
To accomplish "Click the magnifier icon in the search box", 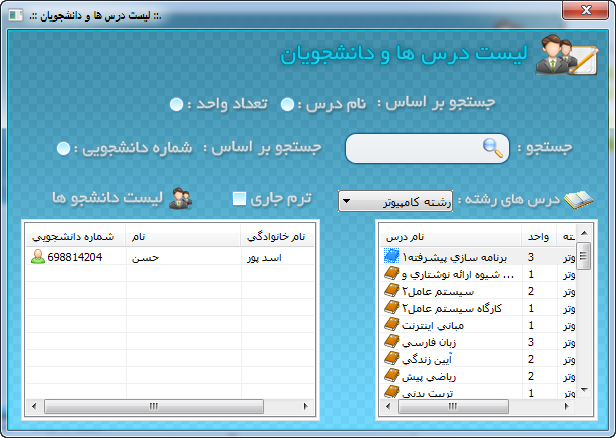I will (x=493, y=148).
